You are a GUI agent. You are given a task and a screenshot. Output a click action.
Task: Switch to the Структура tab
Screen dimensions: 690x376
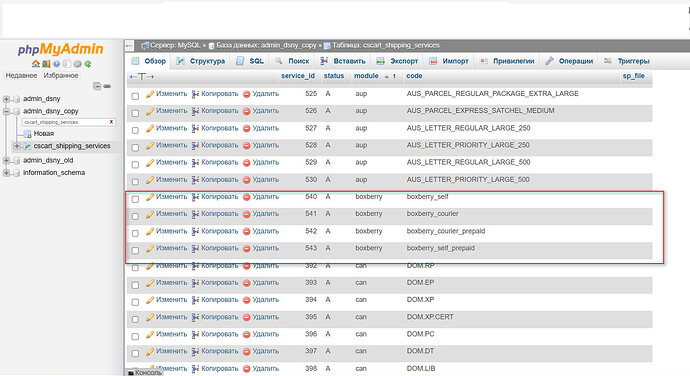click(201, 61)
